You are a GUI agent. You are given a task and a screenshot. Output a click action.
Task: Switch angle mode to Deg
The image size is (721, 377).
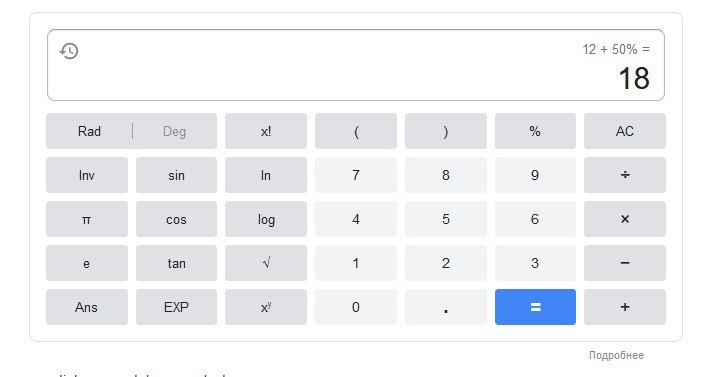[x=174, y=131]
